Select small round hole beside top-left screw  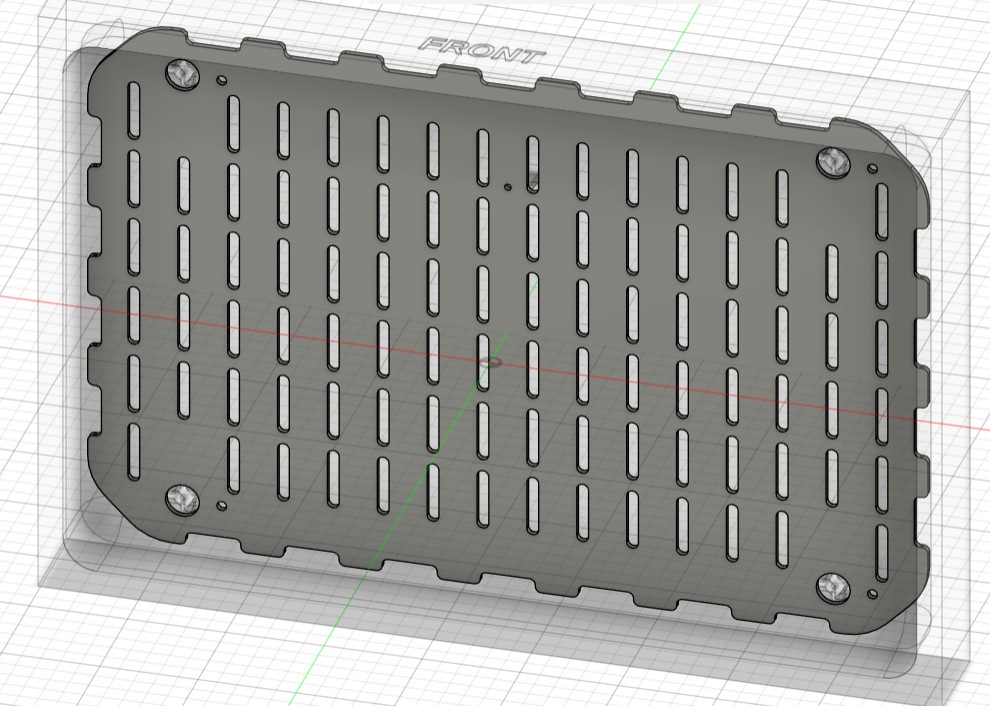222,80
